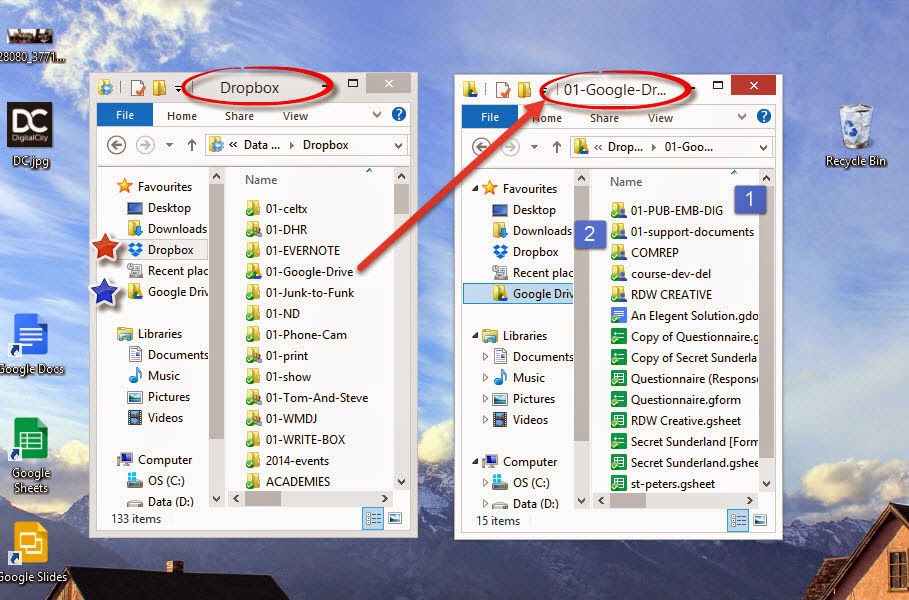The image size is (909, 600).
Task: Open Music library in 01-Google-Drive window sidebar
Action: coord(519,378)
